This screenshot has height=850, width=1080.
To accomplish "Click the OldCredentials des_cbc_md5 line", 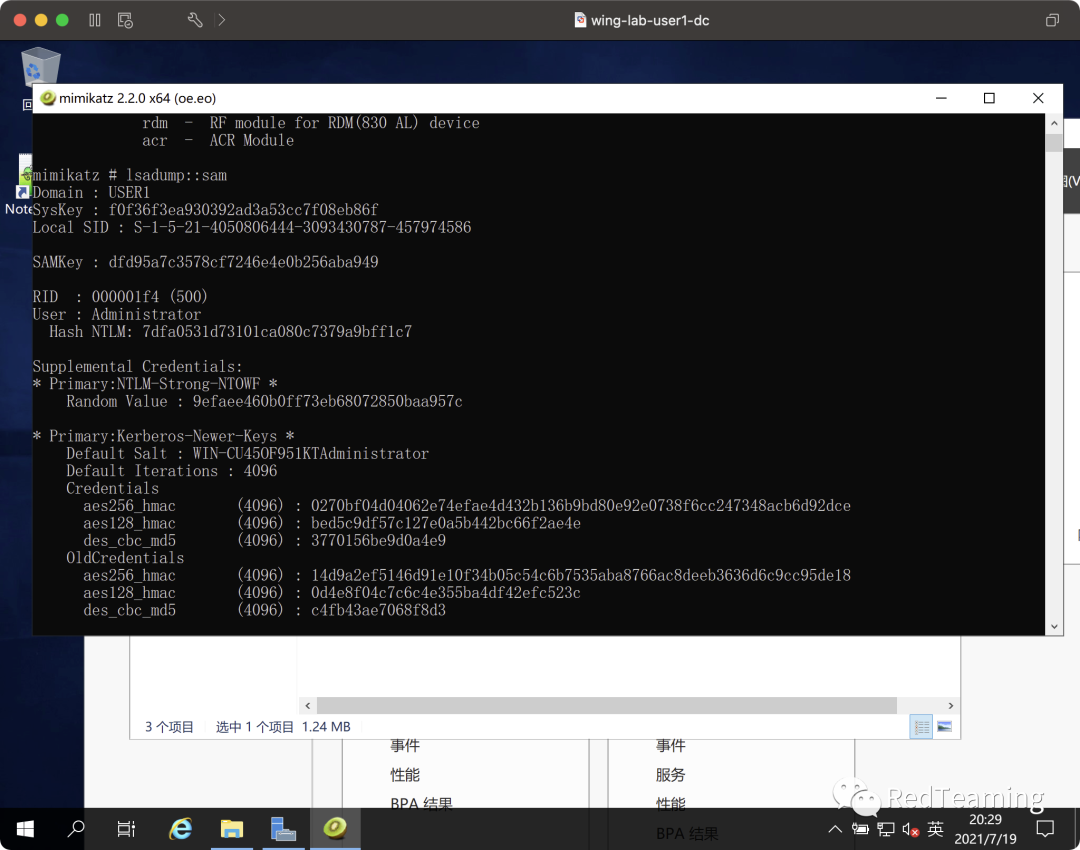I will click(264, 610).
